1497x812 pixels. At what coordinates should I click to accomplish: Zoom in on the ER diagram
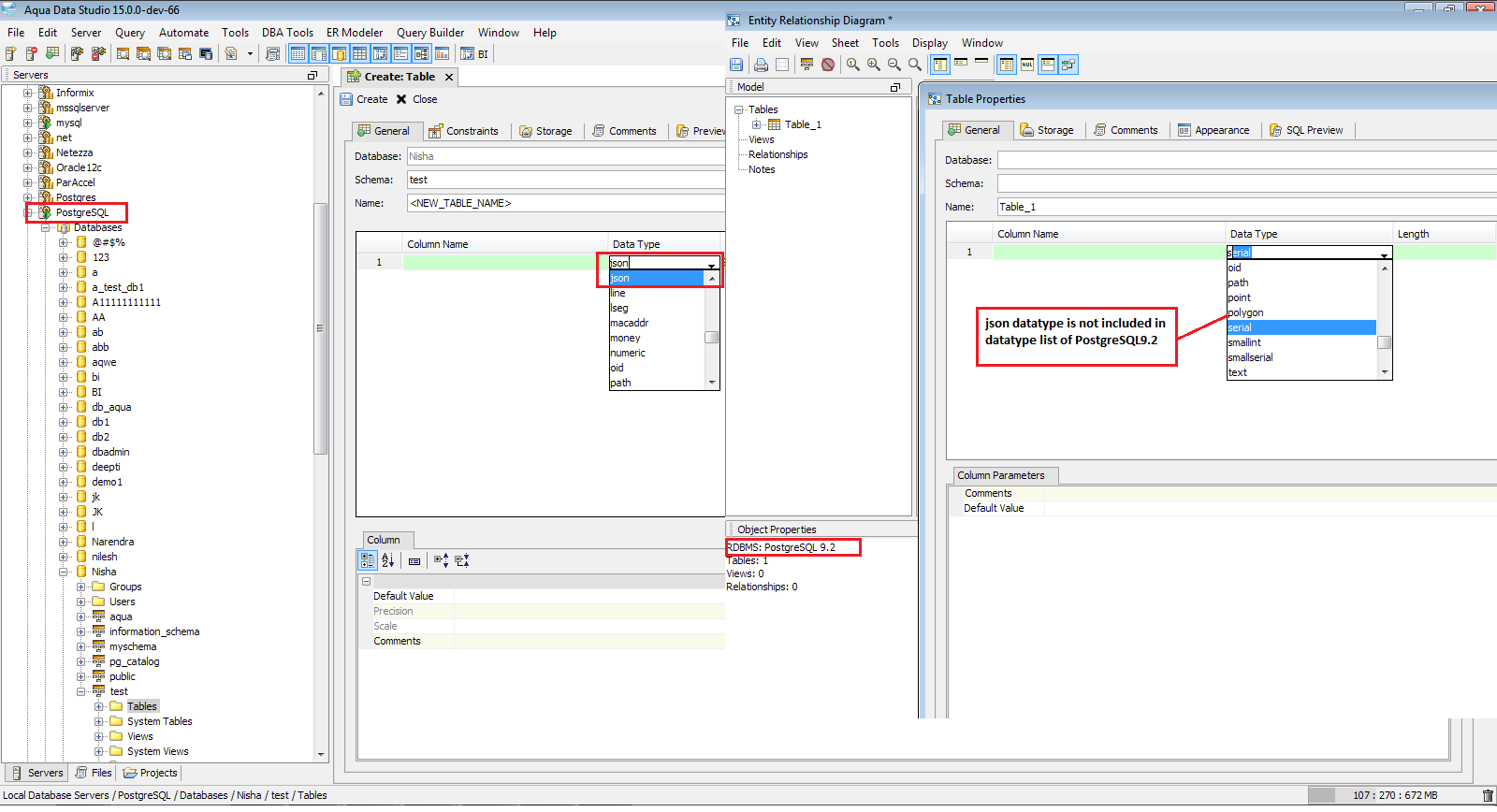874,65
